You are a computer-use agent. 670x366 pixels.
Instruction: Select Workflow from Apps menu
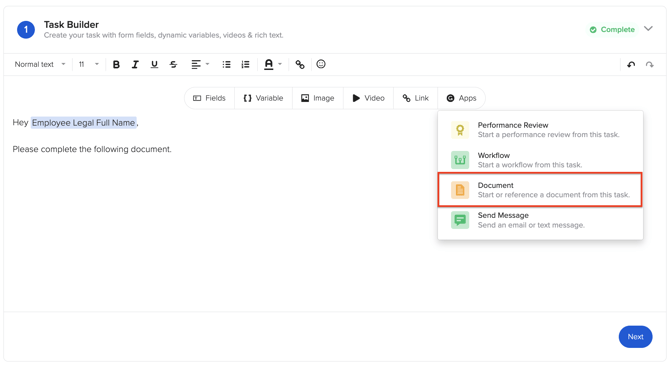[x=540, y=160]
